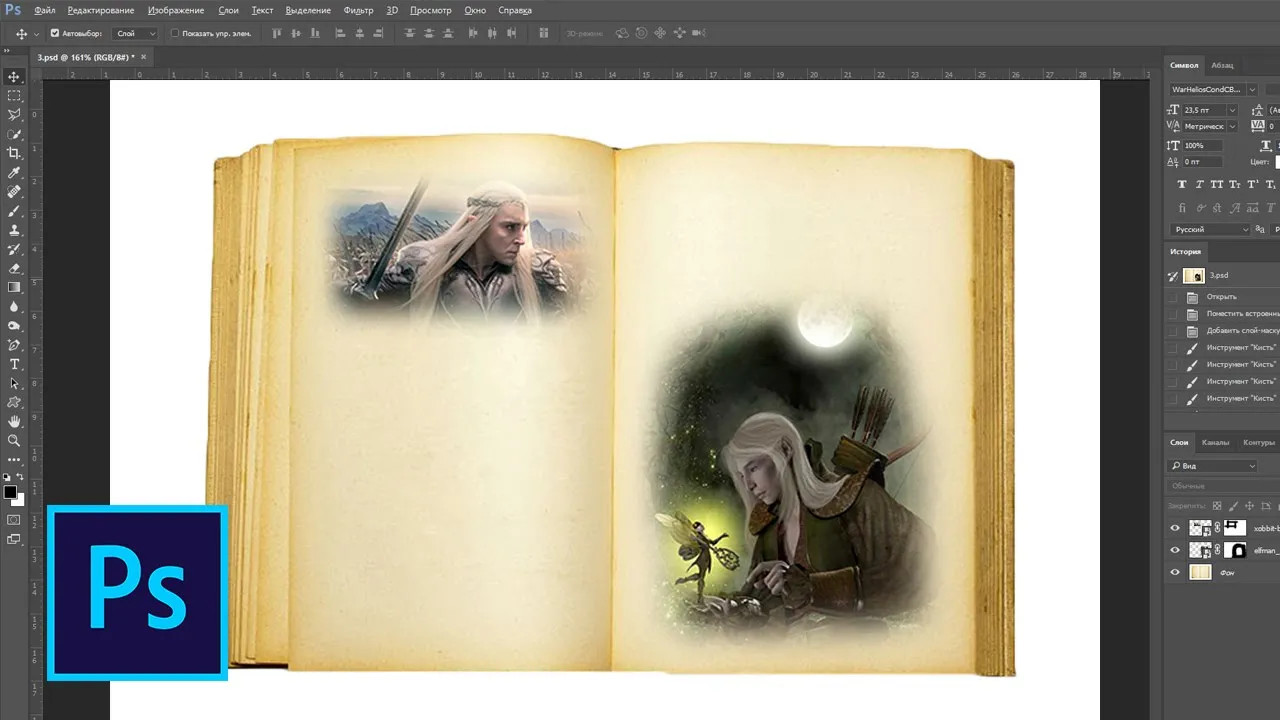Open the Файл menu
The width and height of the screenshot is (1280, 720).
pos(45,10)
